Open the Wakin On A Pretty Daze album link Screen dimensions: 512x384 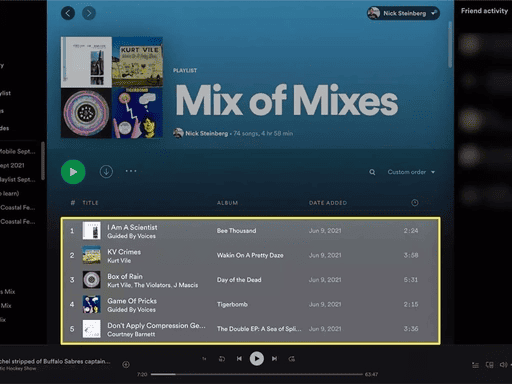250,255
